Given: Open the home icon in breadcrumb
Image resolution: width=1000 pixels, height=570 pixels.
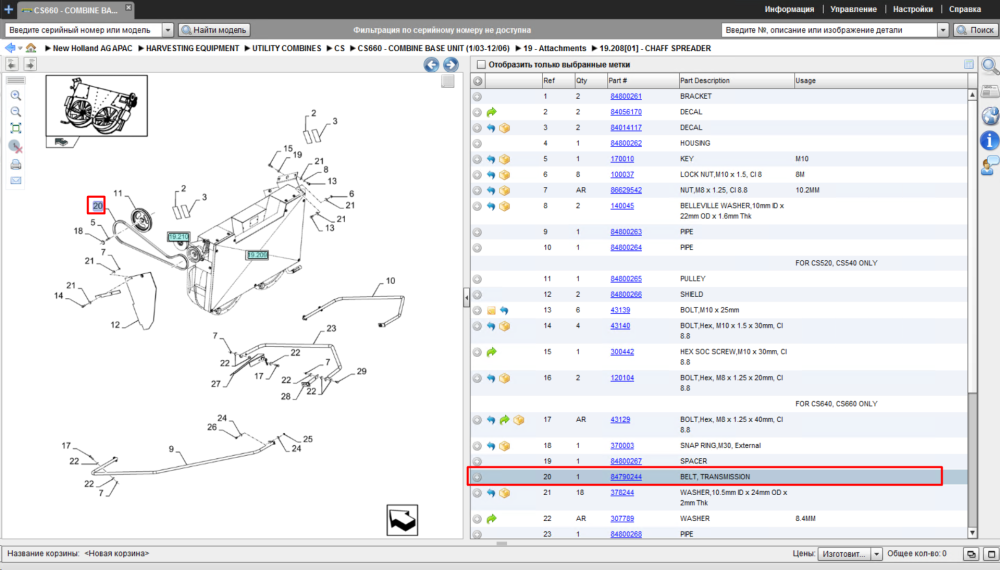Looking at the screenshot, I should (x=31, y=48).
